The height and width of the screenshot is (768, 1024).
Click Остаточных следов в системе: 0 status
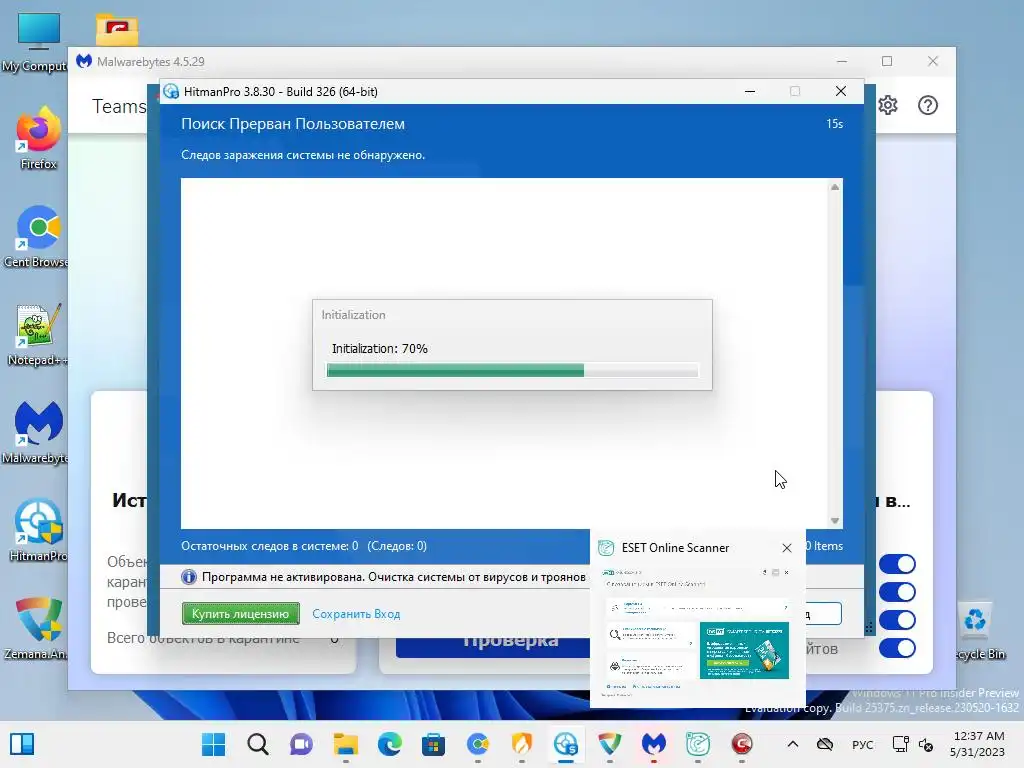pos(269,546)
